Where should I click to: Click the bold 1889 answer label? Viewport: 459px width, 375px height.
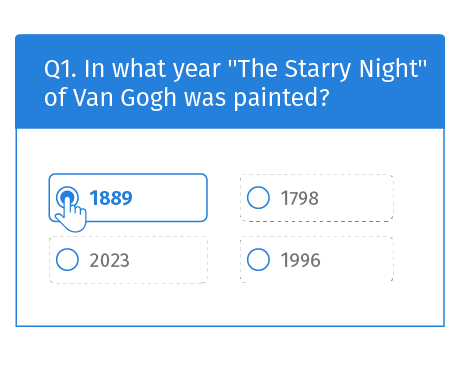tap(111, 198)
